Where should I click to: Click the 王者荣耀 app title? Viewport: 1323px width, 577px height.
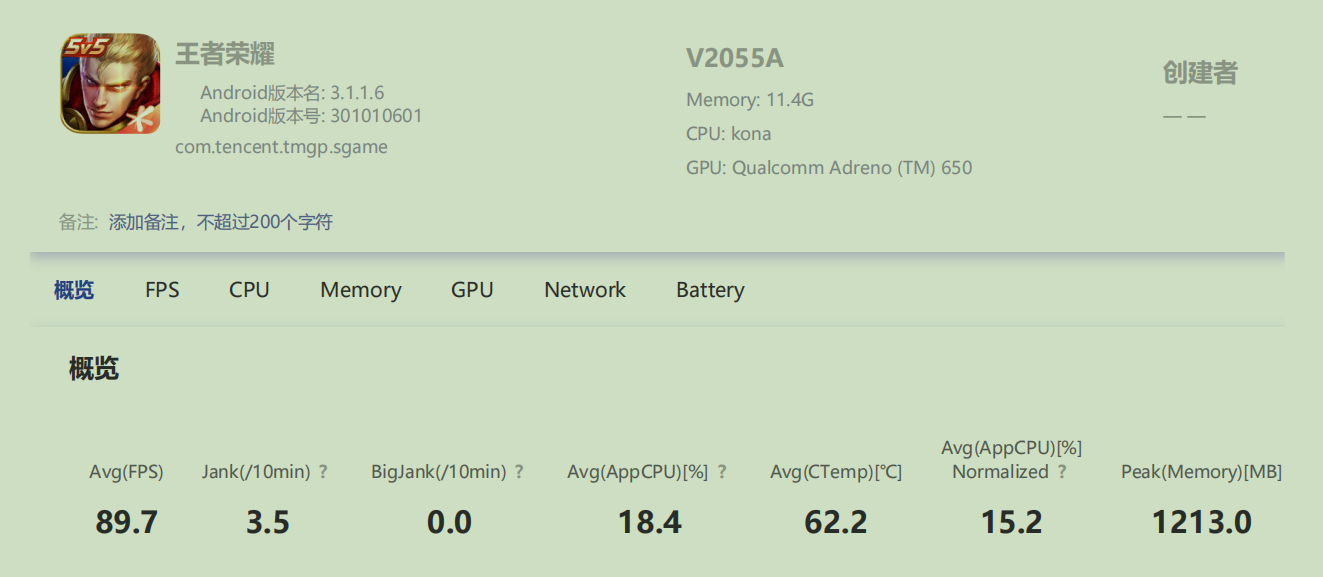225,54
